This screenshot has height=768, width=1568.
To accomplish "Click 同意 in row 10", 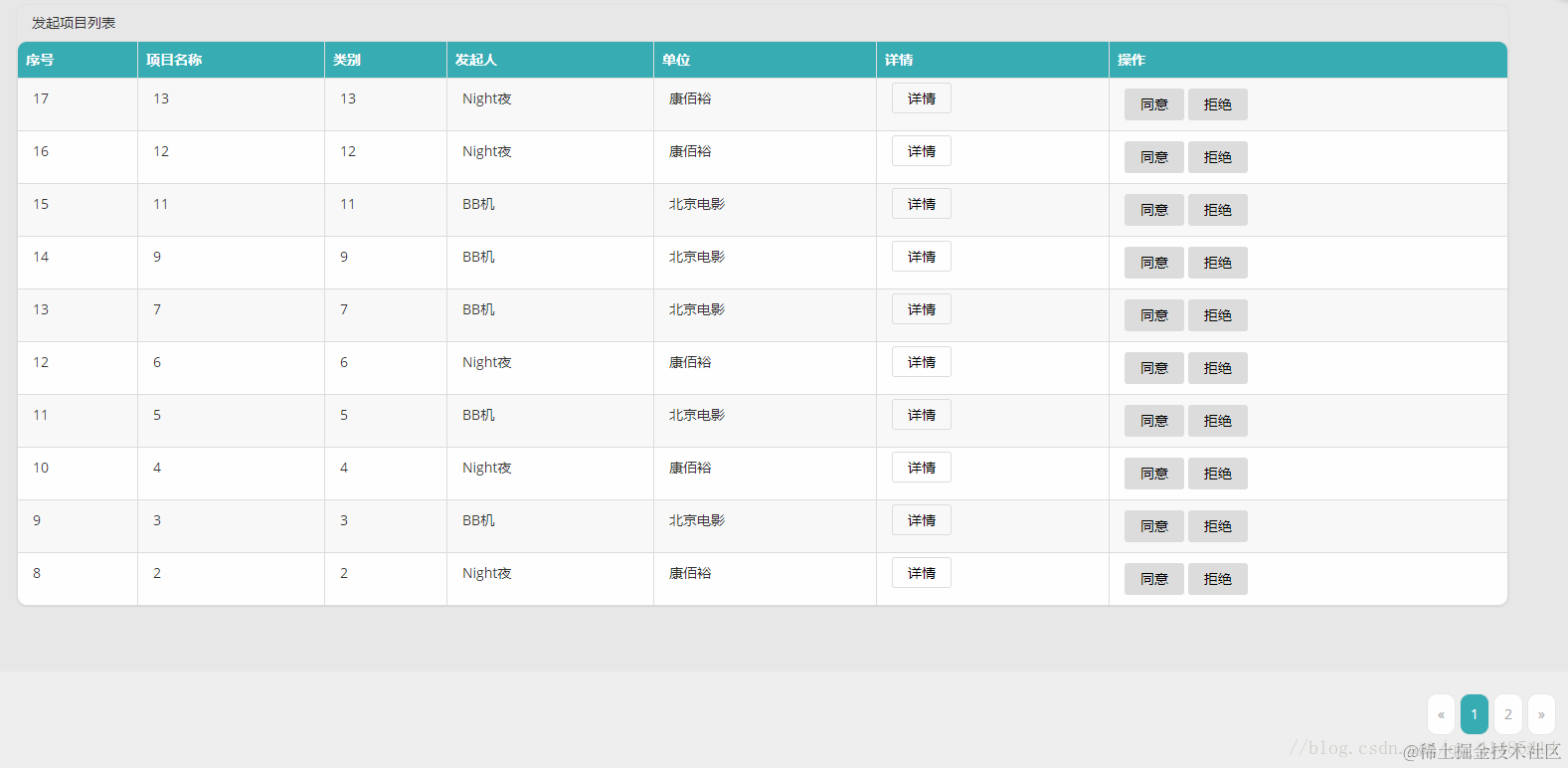I will pyautogui.click(x=1153, y=474).
